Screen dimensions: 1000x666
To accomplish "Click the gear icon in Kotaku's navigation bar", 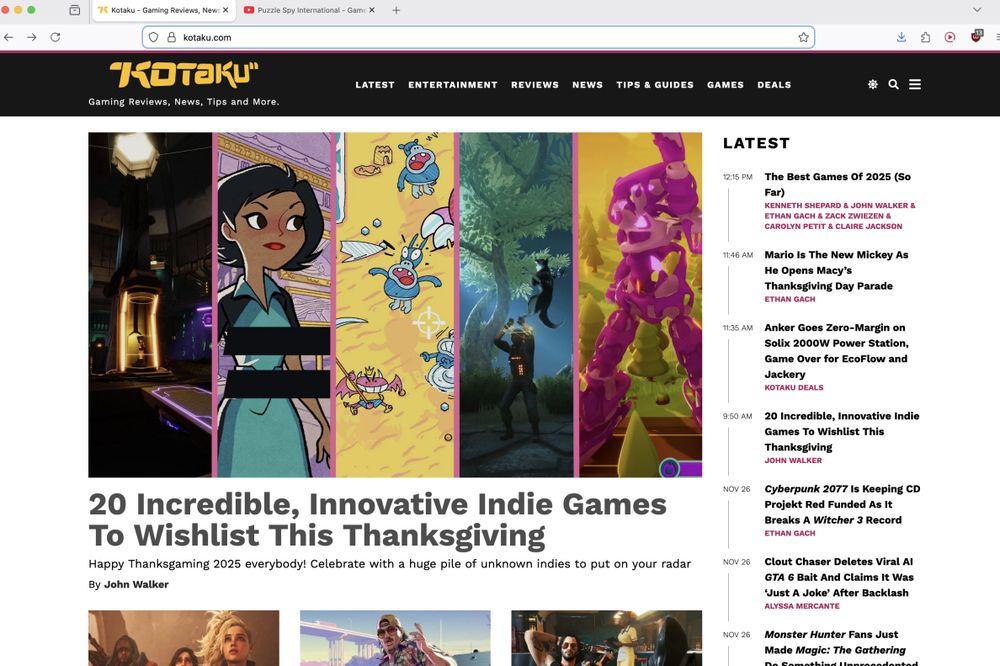I will [x=872, y=84].
